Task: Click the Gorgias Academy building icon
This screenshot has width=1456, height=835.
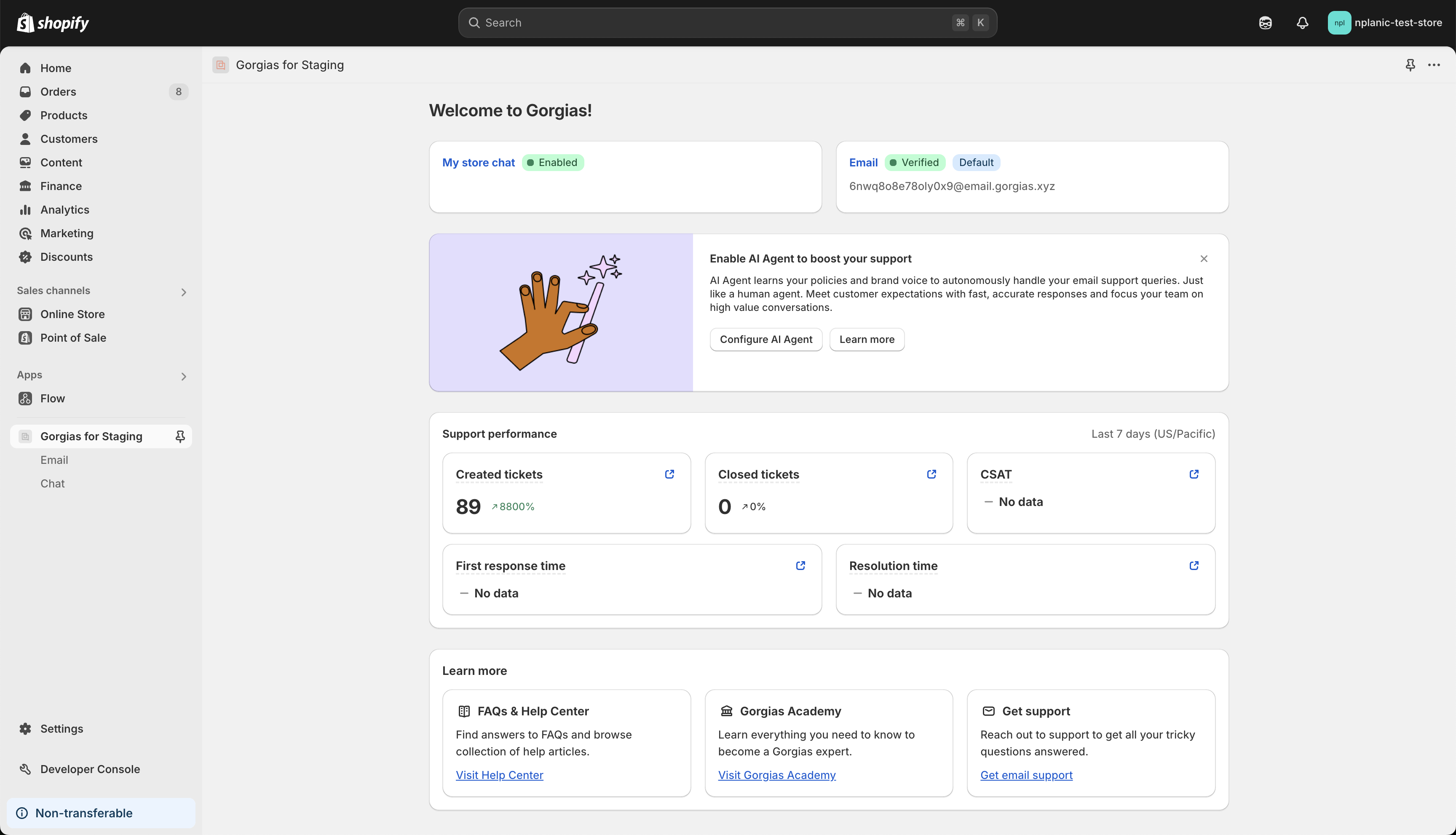Action: [x=727, y=711]
